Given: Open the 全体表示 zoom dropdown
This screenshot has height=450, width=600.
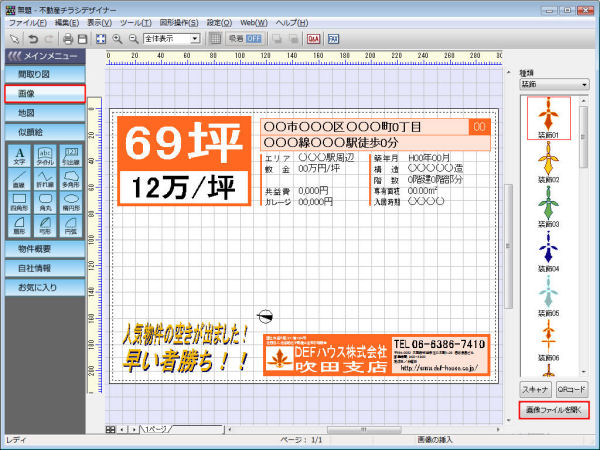Looking at the screenshot, I should (x=195, y=38).
